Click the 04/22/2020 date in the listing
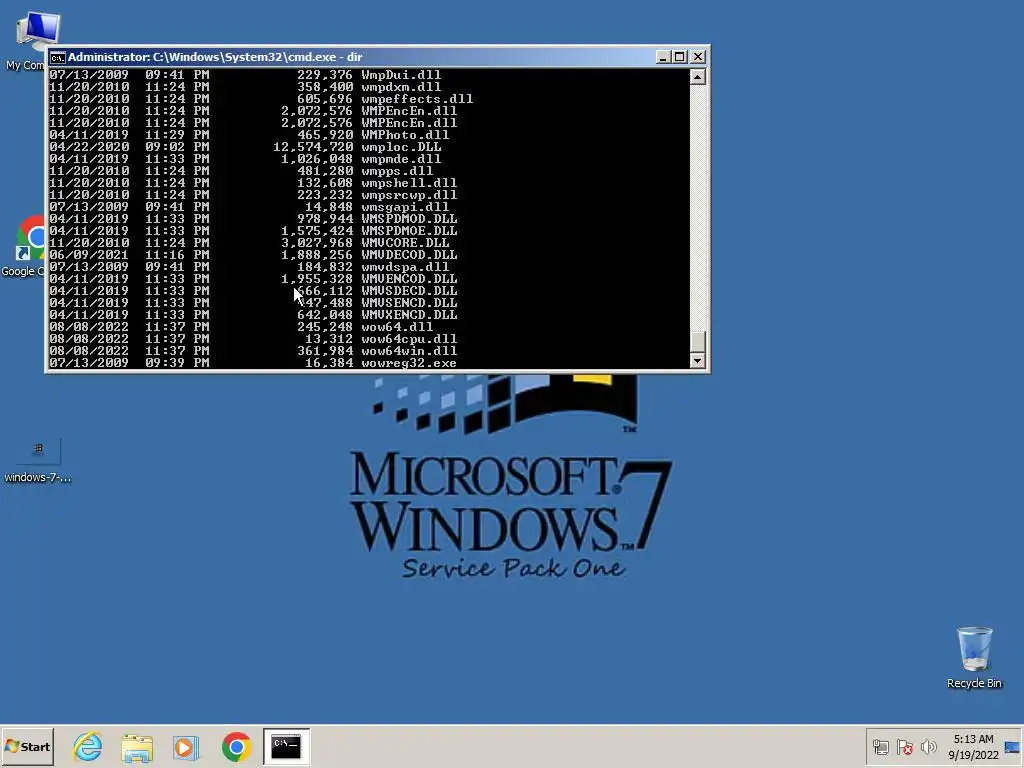This screenshot has width=1024, height=768. click(89, 147)
